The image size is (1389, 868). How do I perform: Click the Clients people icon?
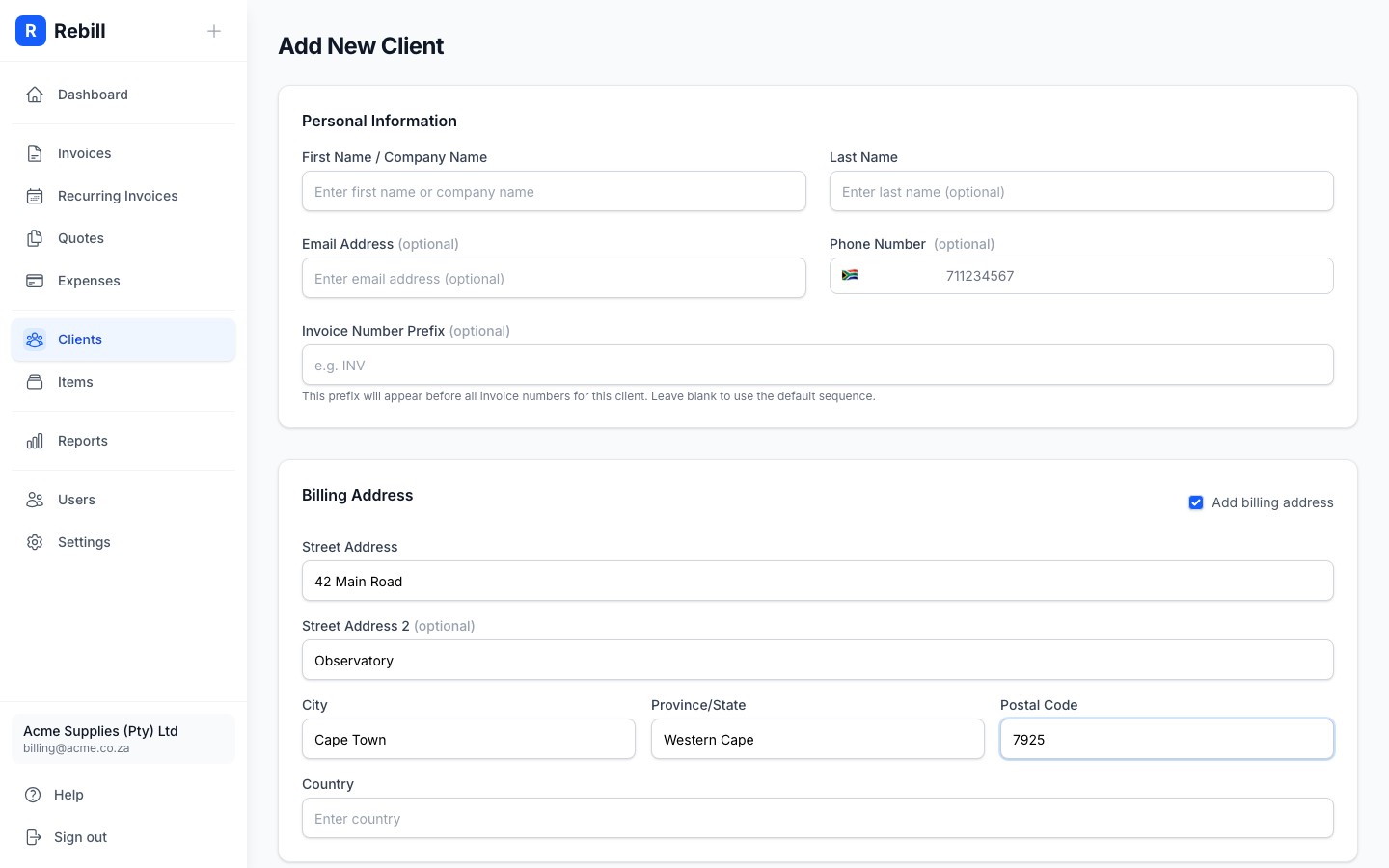coord(35,339)
